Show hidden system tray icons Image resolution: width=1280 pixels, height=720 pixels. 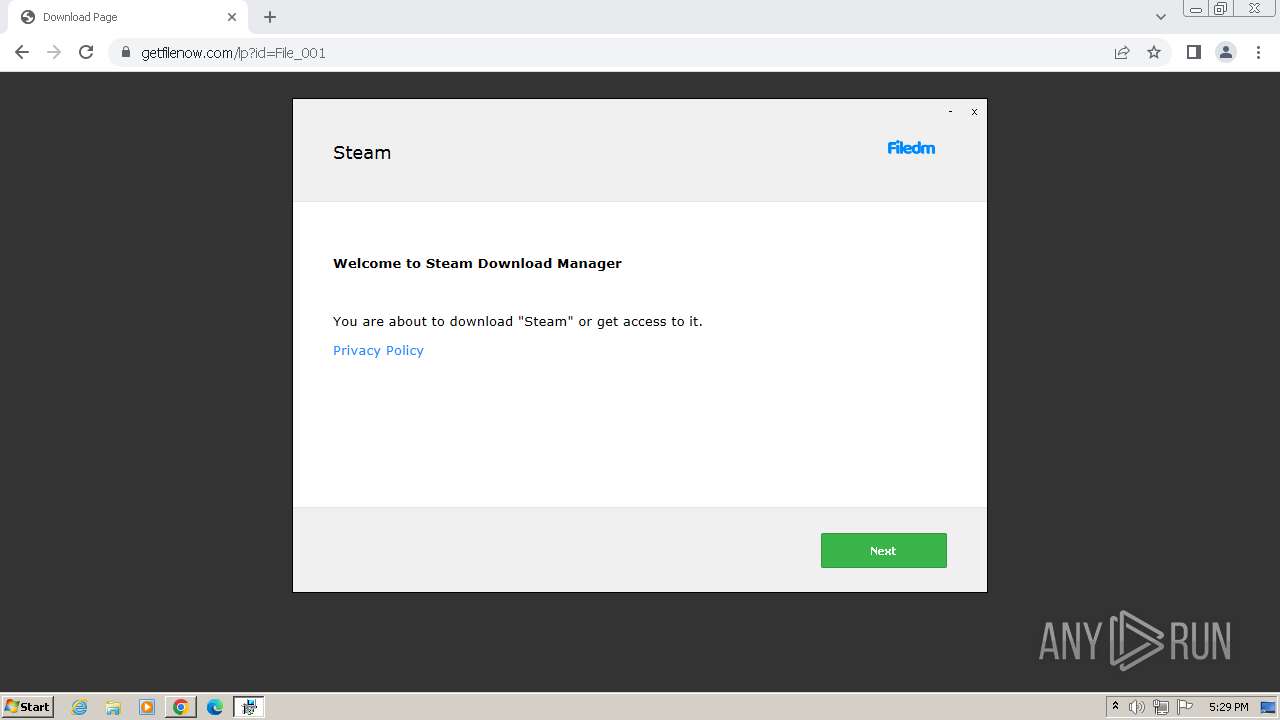click(x=1115, y=707)
